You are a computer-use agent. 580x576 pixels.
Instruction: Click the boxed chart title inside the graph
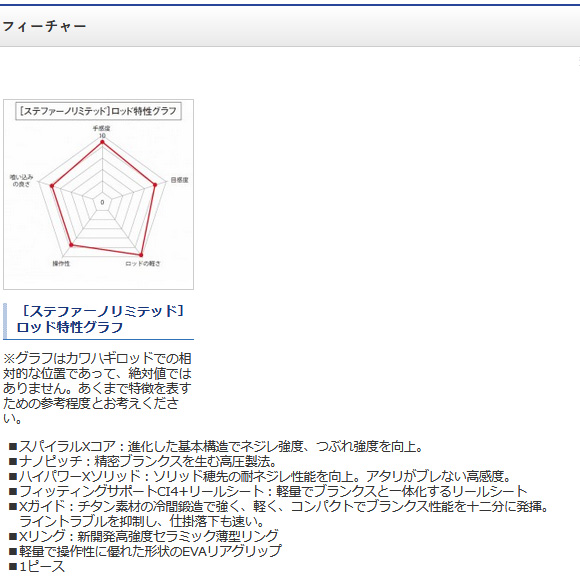click(98, 111)
